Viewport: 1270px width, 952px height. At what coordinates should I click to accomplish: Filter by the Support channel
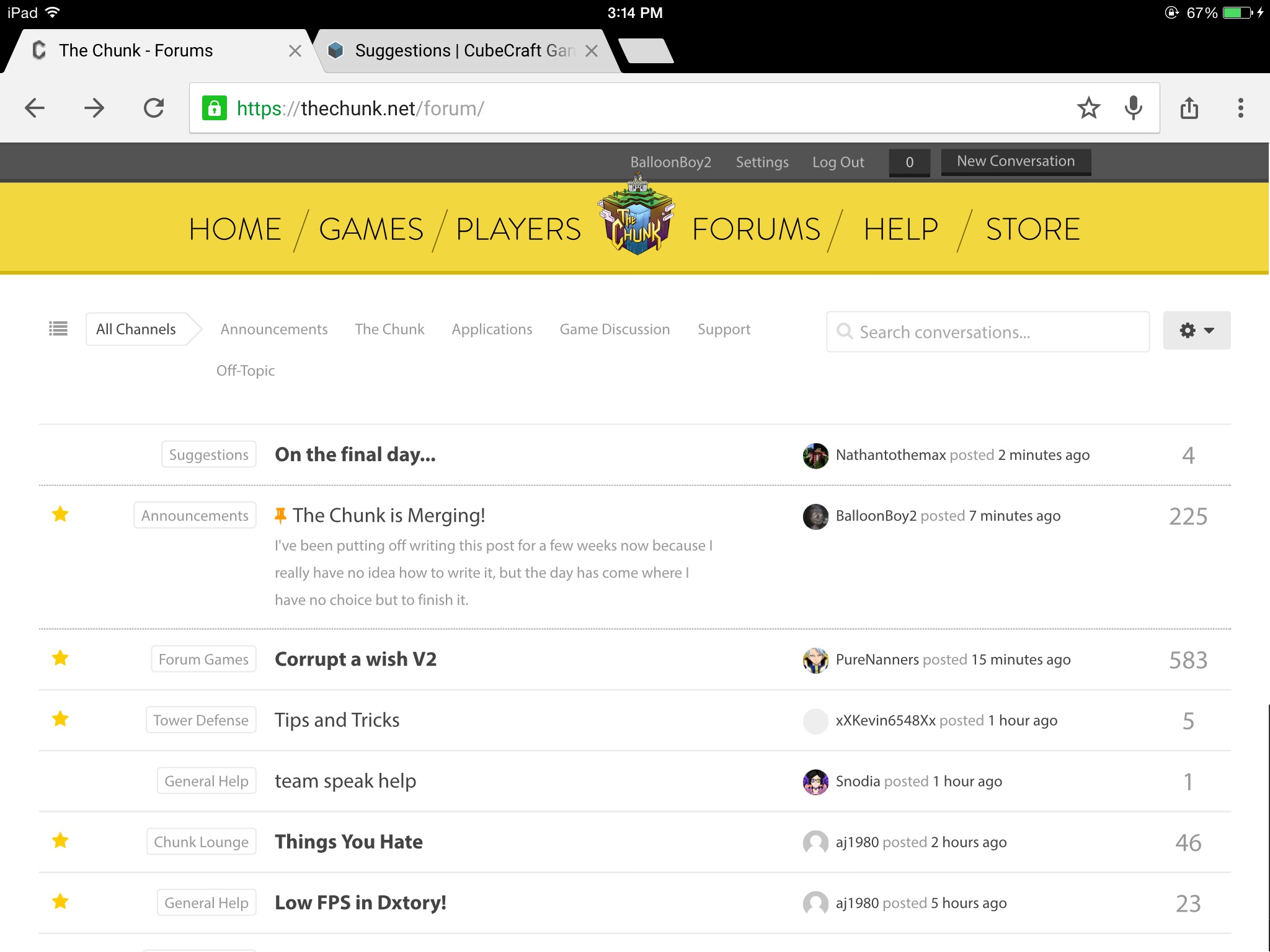724,329
